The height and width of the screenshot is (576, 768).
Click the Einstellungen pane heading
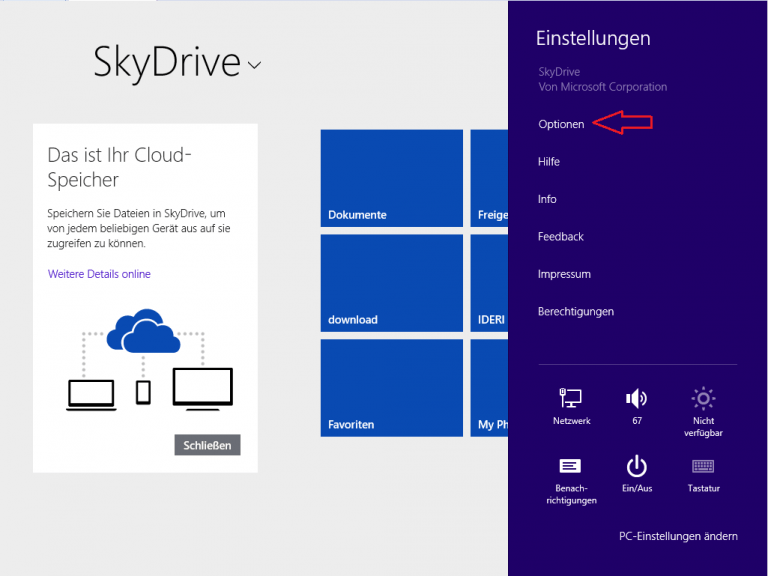coord(593,38)
